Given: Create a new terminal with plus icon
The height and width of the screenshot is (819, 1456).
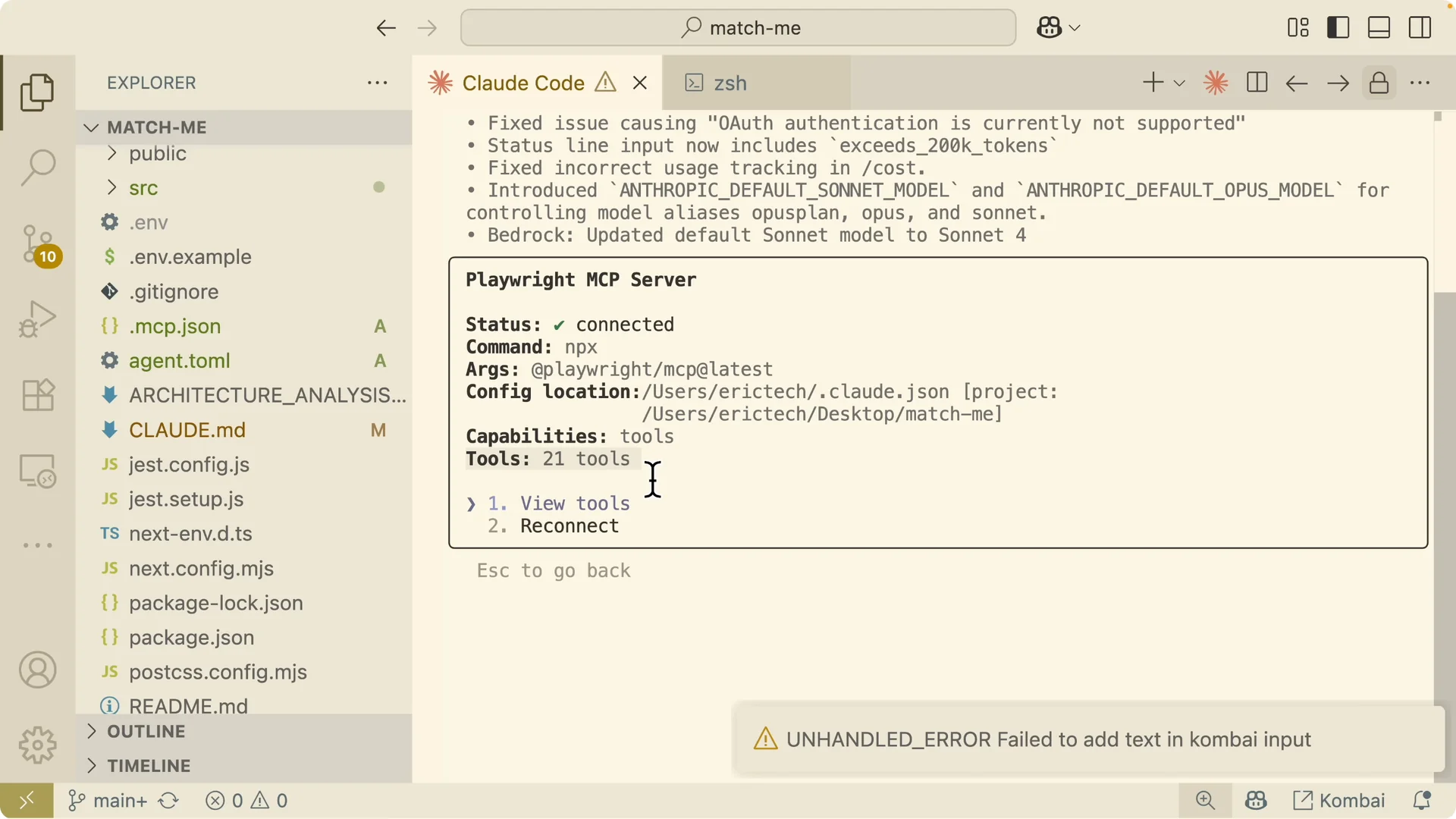Looking at the screenshot, I should pos(1153,83).
